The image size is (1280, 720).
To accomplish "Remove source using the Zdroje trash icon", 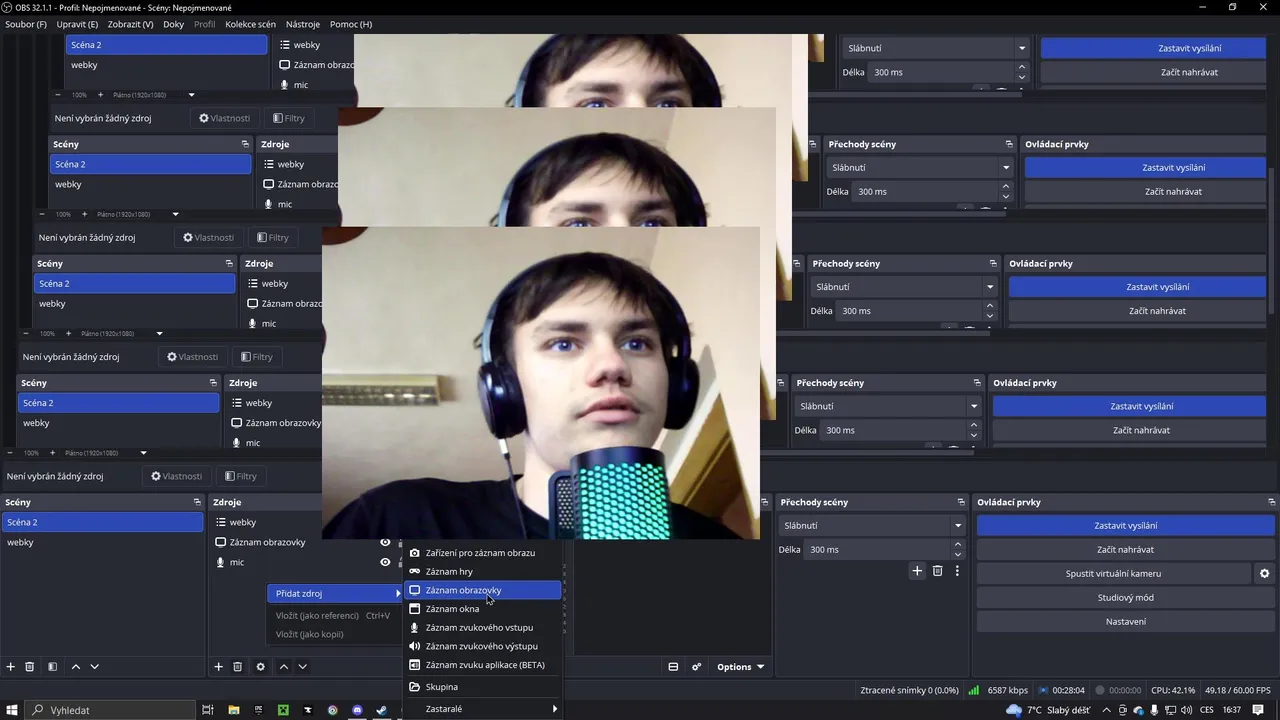I will coord(237,667).
